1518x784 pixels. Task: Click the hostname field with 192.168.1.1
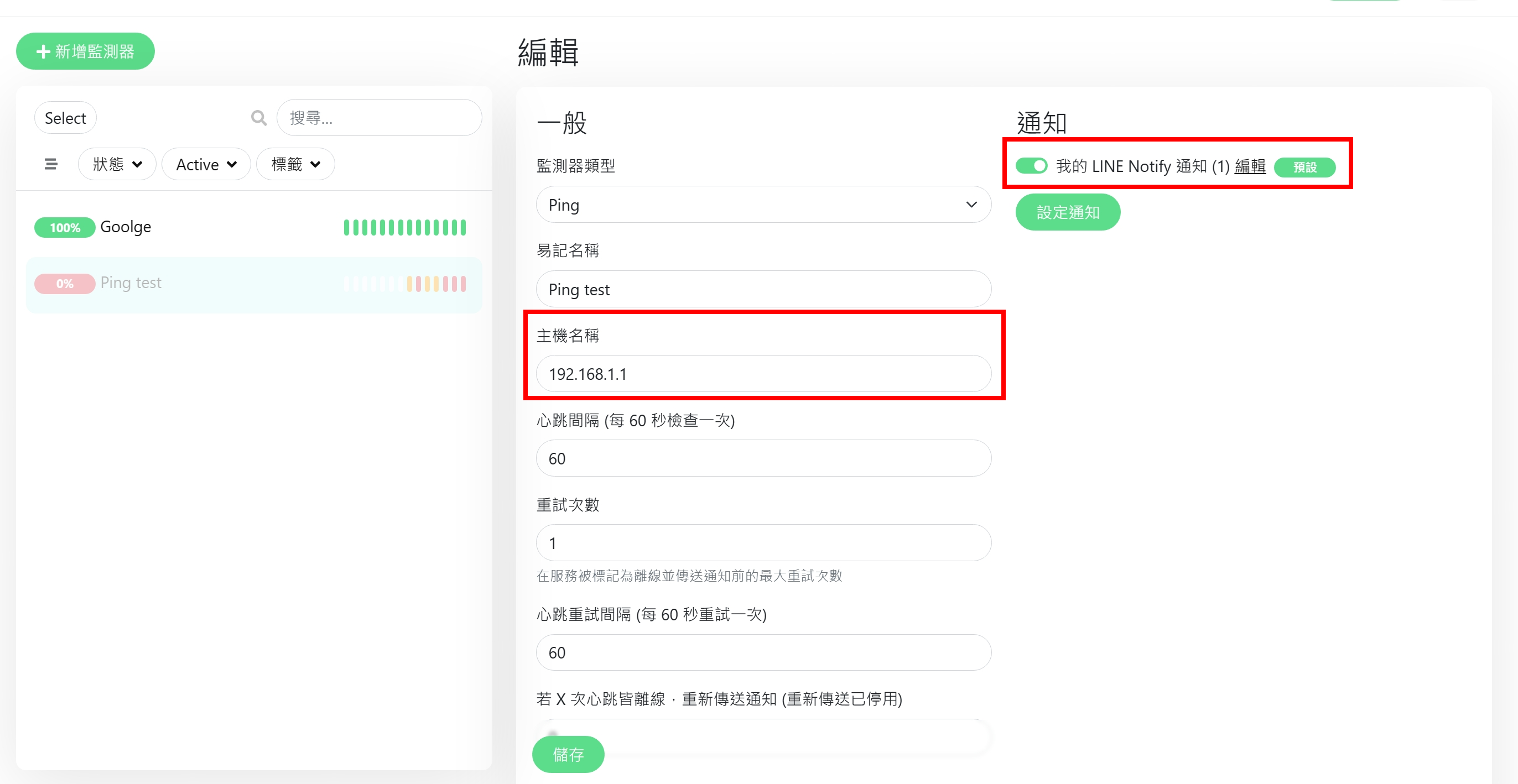pyautogui.click(x=763, y=374)
